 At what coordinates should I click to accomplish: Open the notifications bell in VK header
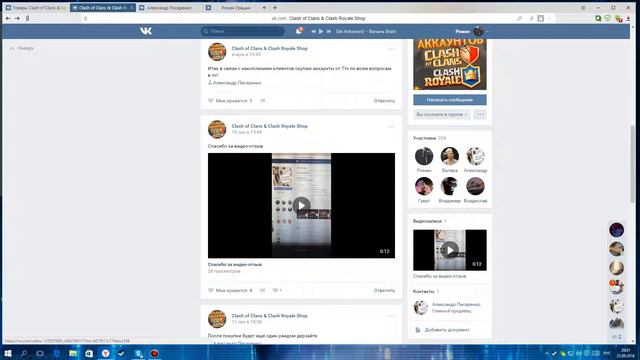click(x=299, y=31)
